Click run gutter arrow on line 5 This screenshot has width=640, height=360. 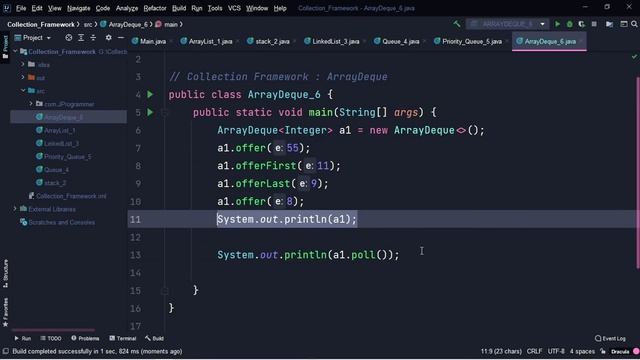(150, 112)
